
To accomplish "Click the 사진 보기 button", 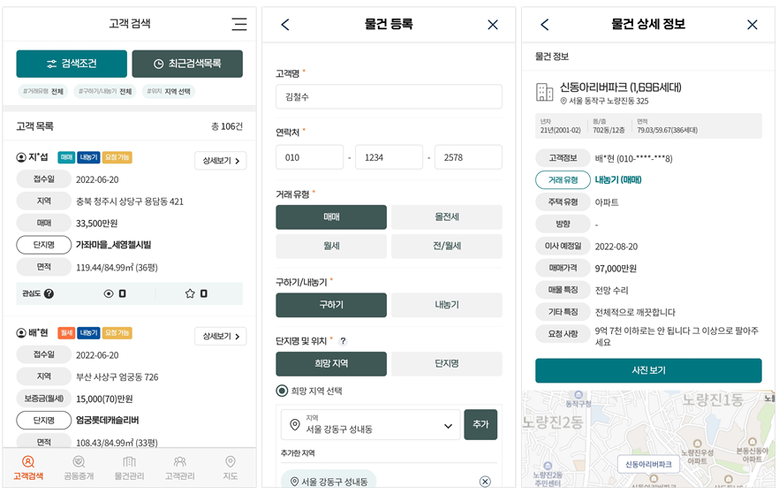I will click(x=648, y=371).
